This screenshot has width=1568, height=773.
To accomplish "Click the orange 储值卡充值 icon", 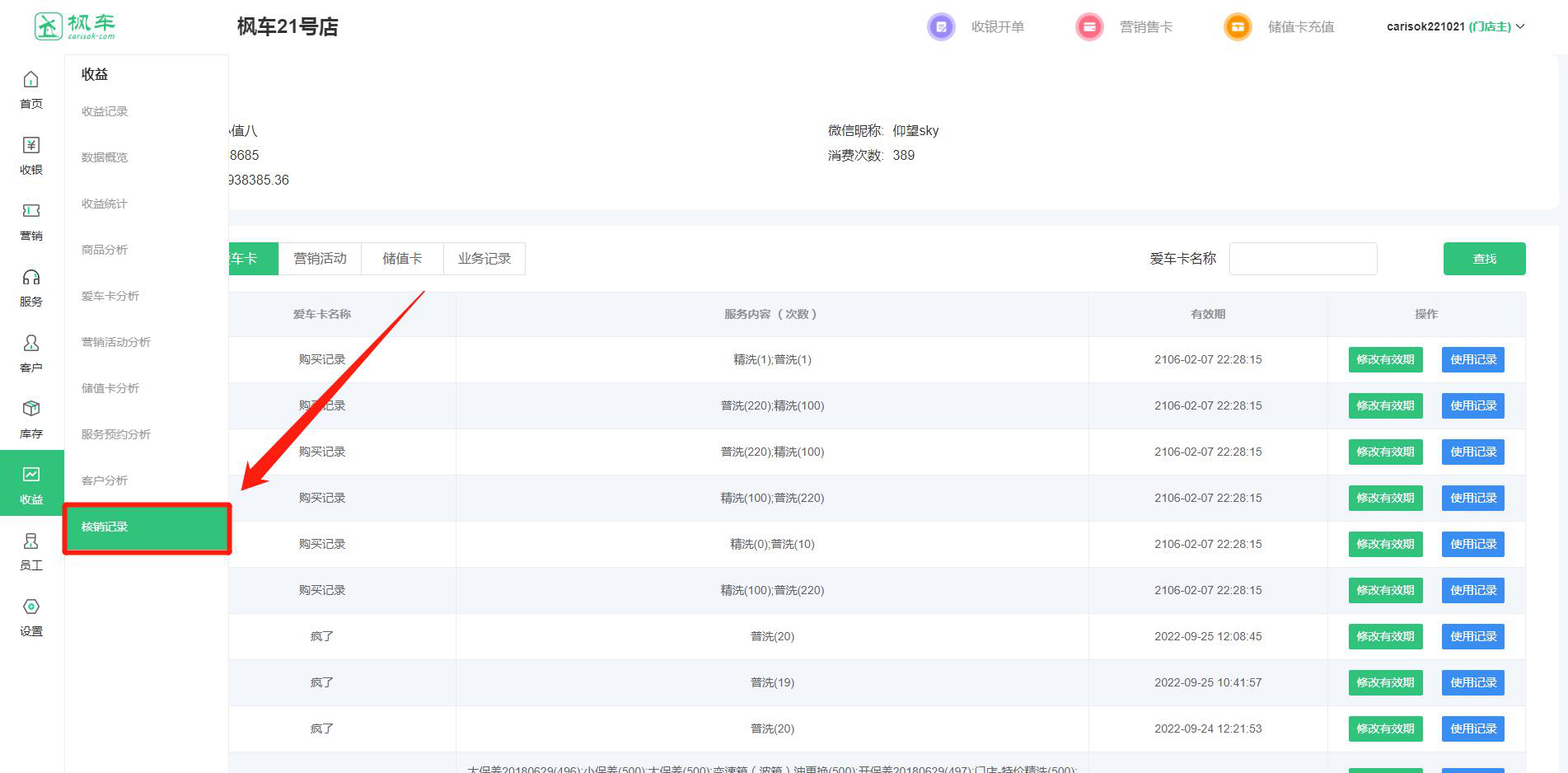I will (x=1238, y=26).
